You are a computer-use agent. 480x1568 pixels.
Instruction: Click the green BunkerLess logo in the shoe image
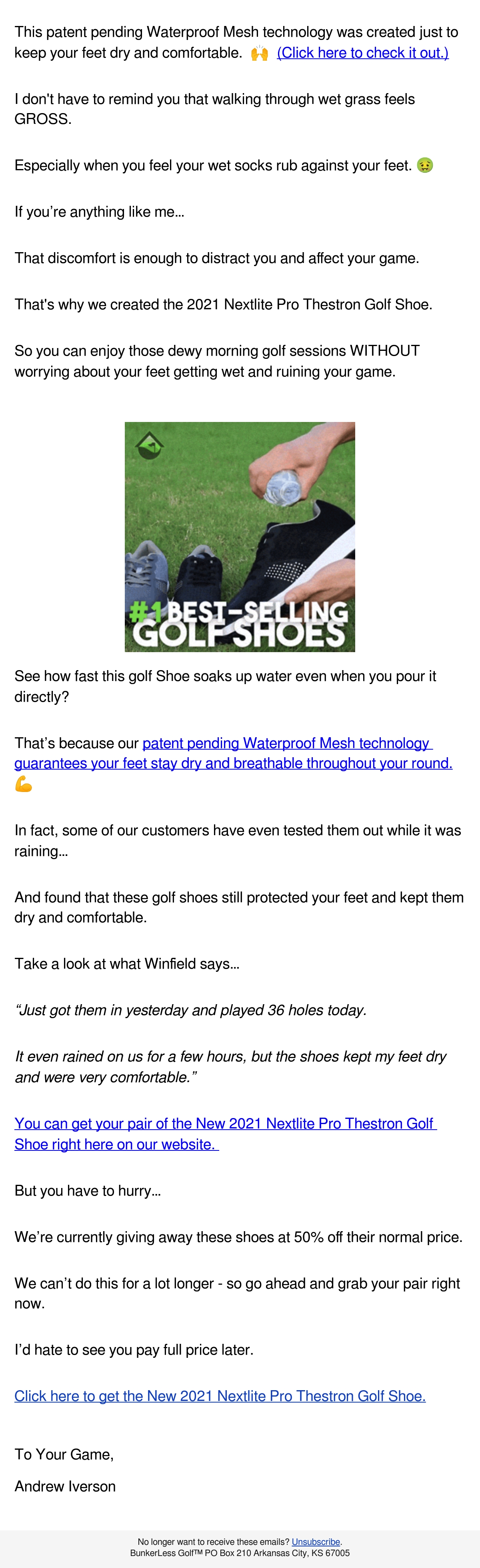click(149, 446)
